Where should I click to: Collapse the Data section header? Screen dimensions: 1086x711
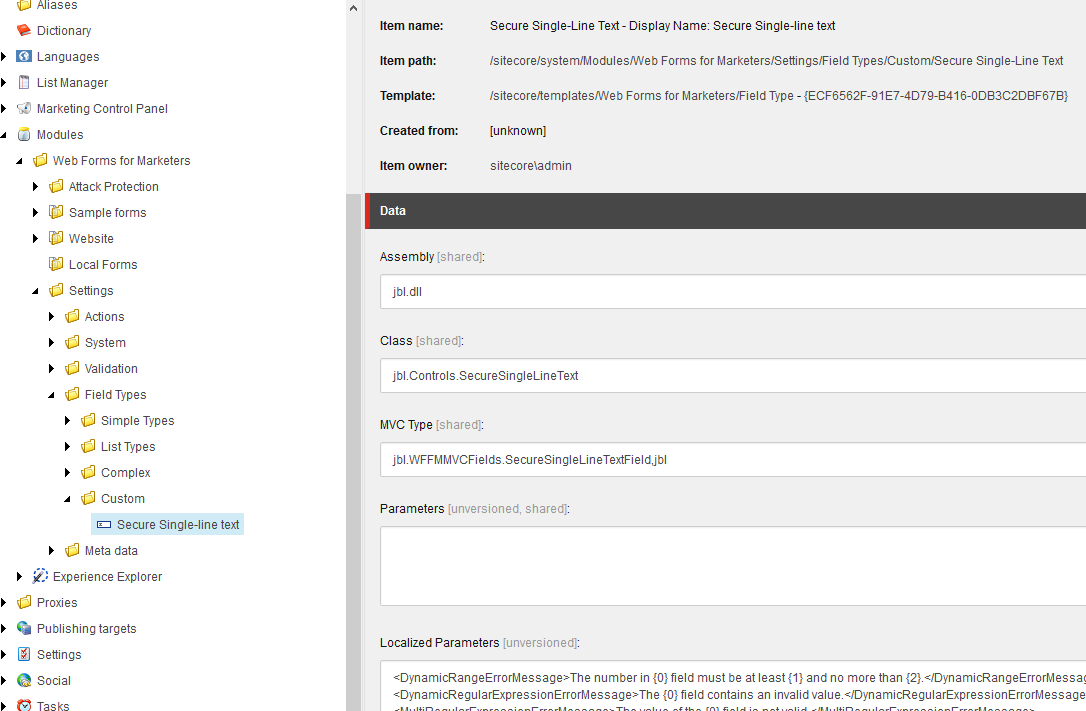click(x=725, y=211)
